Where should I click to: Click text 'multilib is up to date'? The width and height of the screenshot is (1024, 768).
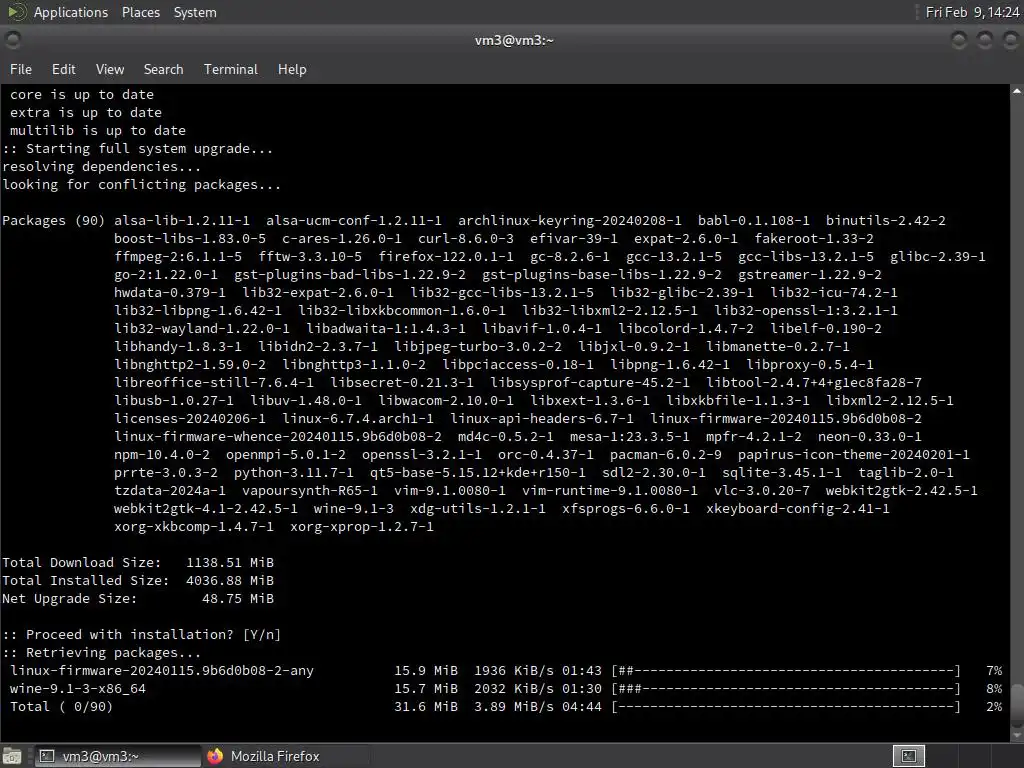[x=98, y=131]
